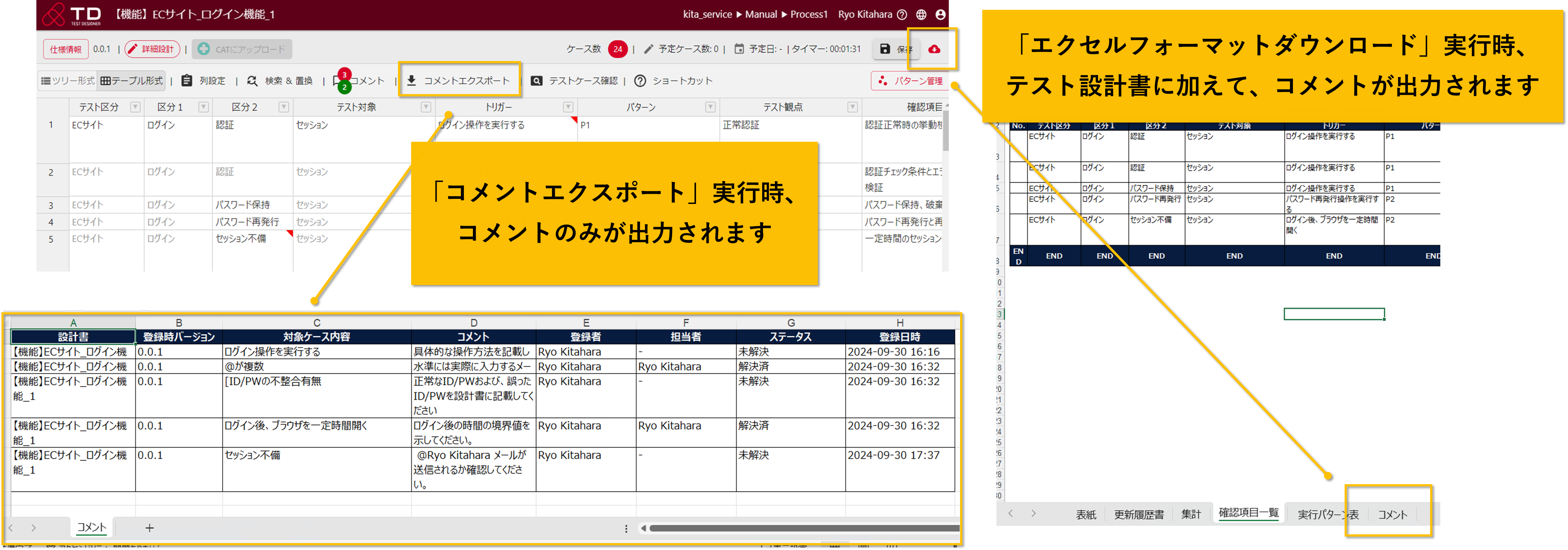The height and width of the screenshot is (550, 1568).
Task: Click Process1 in the breadcrumb
Action: click(809, 15)
